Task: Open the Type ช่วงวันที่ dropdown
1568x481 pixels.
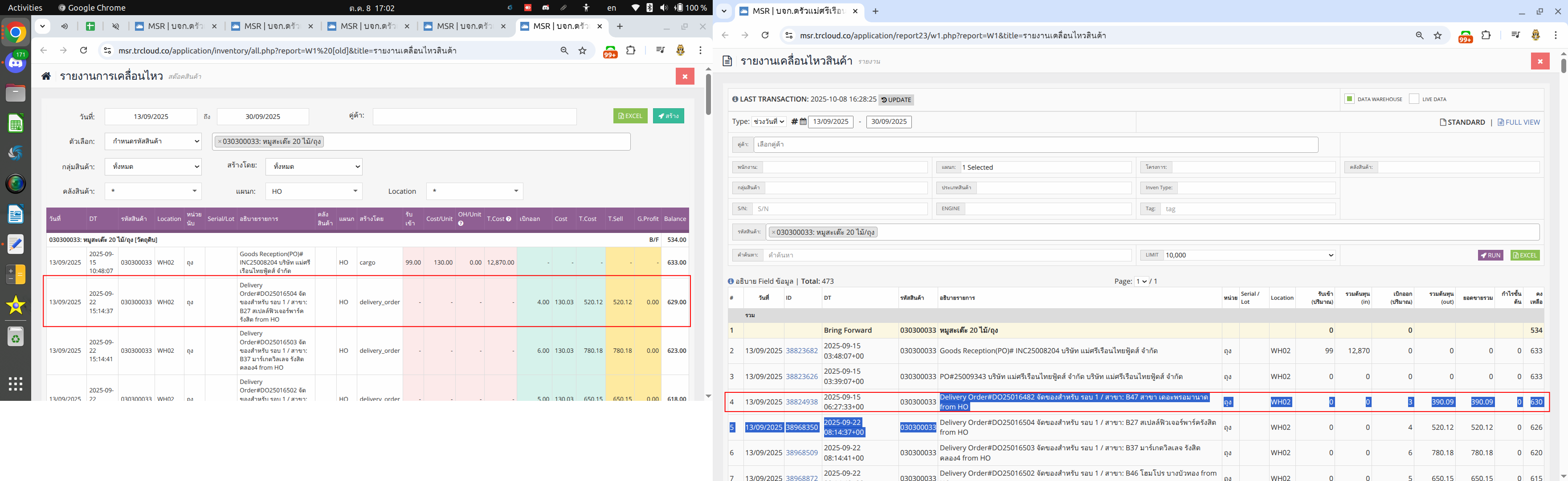Action: pyautogui.click(x=769, y=122)
